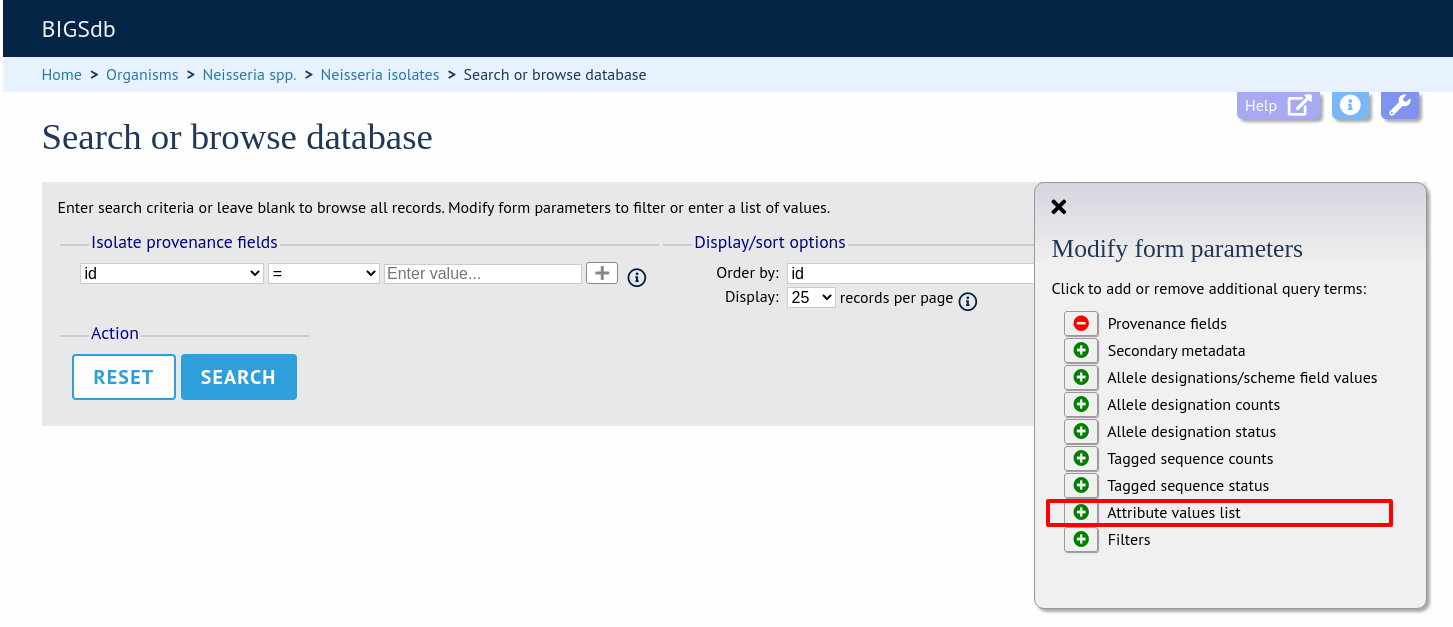Viewport: 1453px width, 627px height.
Task: Add Secondary metadata query term
Action: point(1081,350)
